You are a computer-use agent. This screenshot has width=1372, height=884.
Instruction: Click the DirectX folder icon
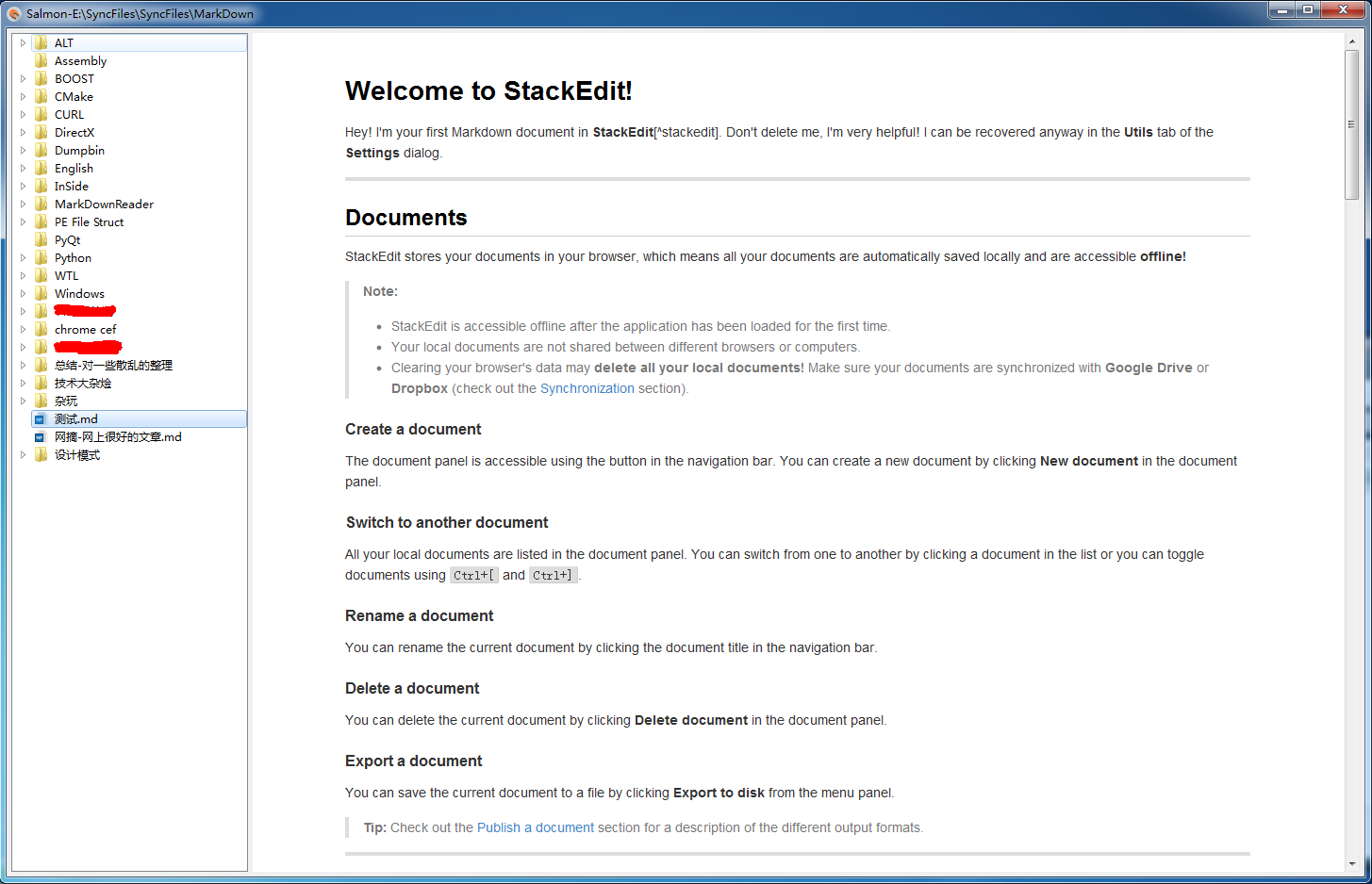pyautogui.click(x=41, y=132)
